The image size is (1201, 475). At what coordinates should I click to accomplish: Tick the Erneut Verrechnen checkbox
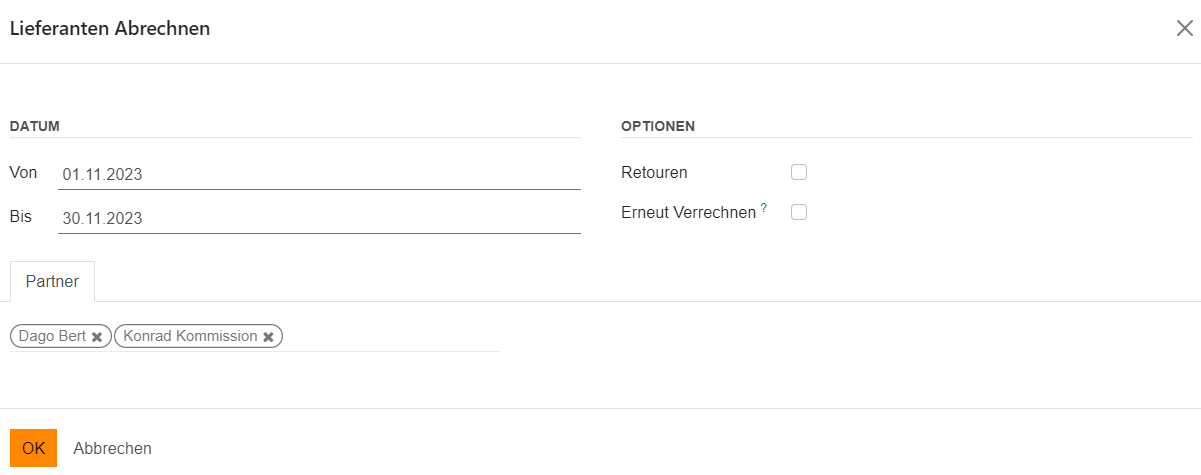click(799, 212)
